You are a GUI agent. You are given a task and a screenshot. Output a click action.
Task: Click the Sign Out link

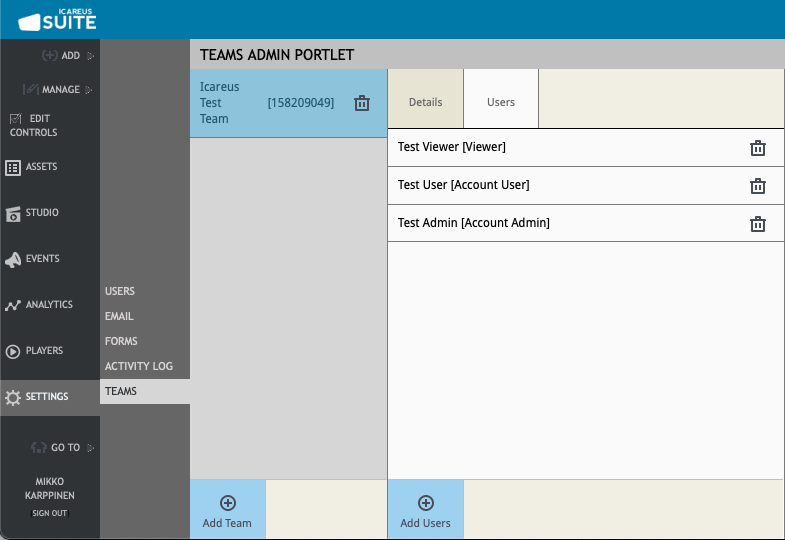click(49, 514)
